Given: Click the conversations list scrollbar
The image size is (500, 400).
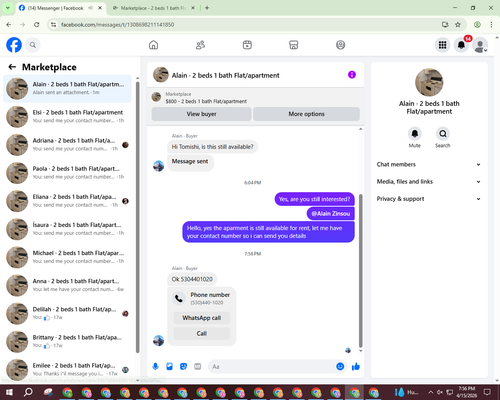Looking at the screenshot, I should (x=137, y=217).
